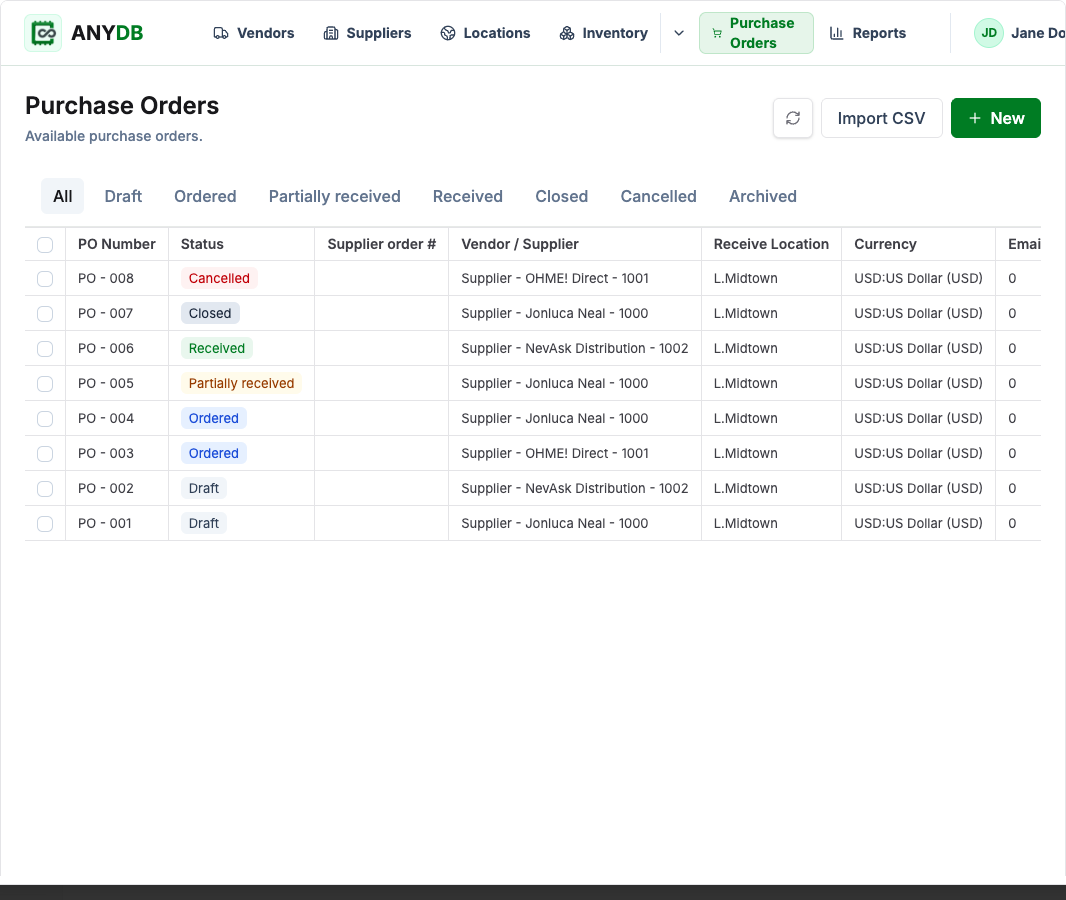Click supplier cell of PO - 006 row
1066x900 pixels.
pyautogui.click(x=574, y=349)
